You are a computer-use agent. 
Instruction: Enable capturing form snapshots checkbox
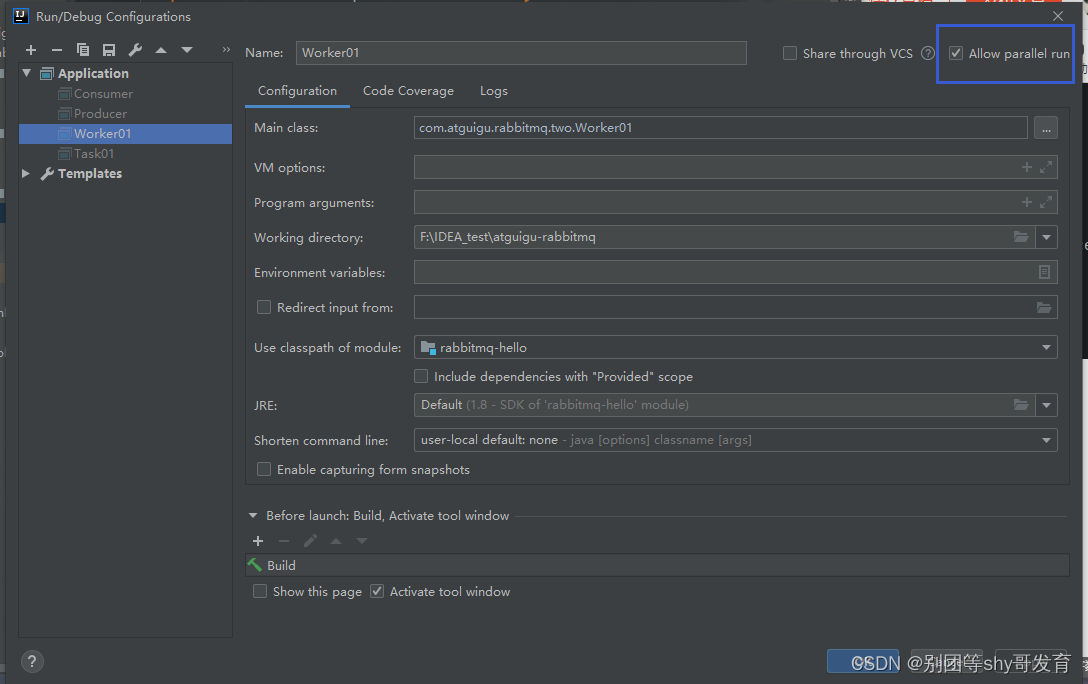coord(264,470)
